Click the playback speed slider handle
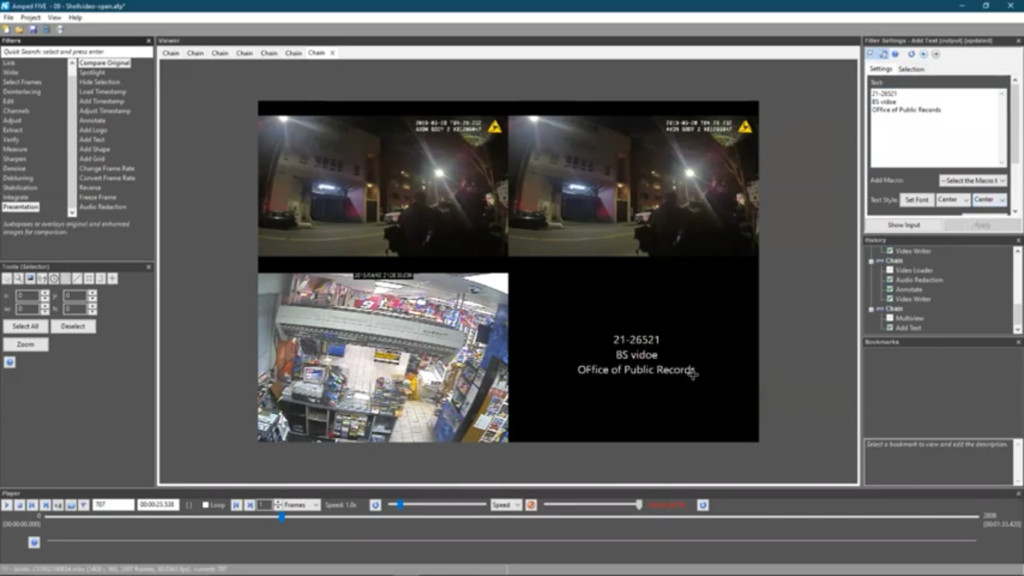 click(x=400, y=504)
